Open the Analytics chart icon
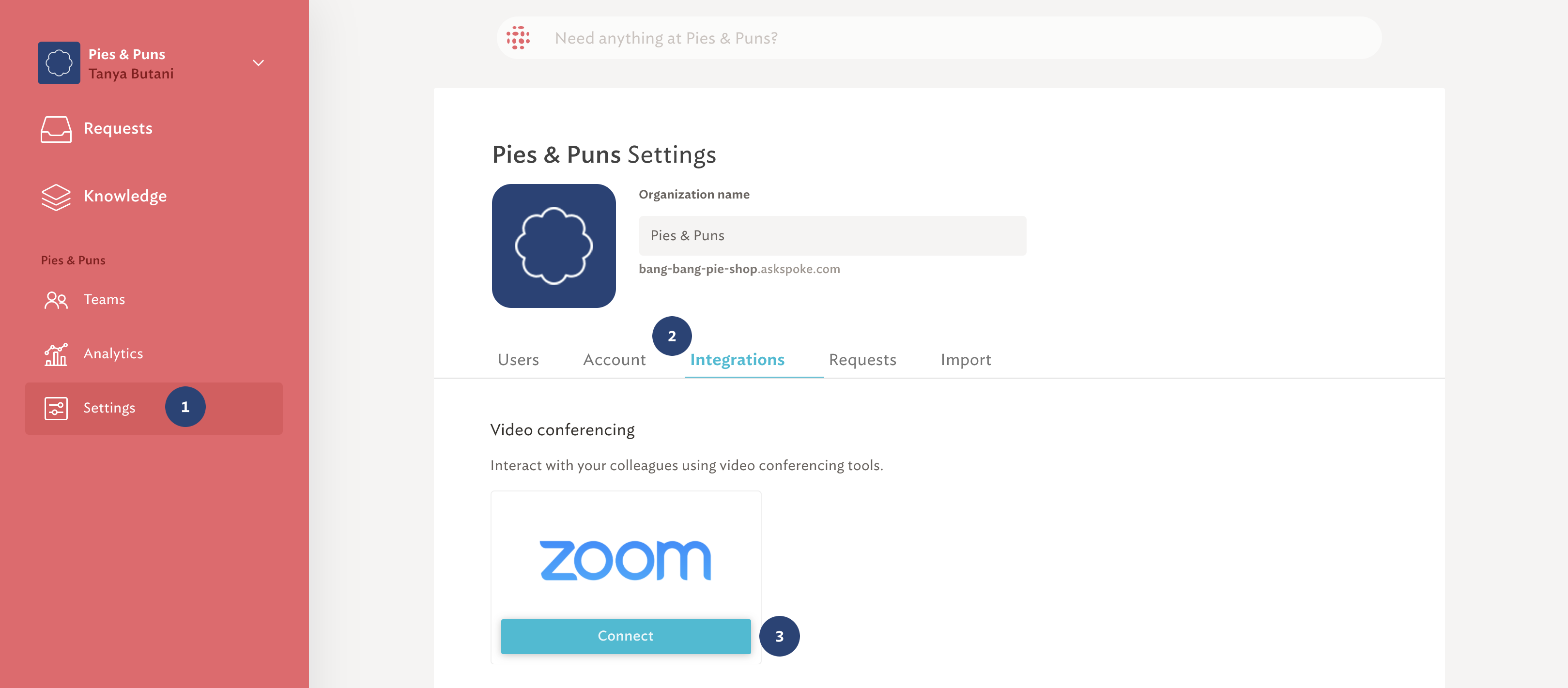The height and width of the screenshot is (688, 1568). [x=56, y=354]
